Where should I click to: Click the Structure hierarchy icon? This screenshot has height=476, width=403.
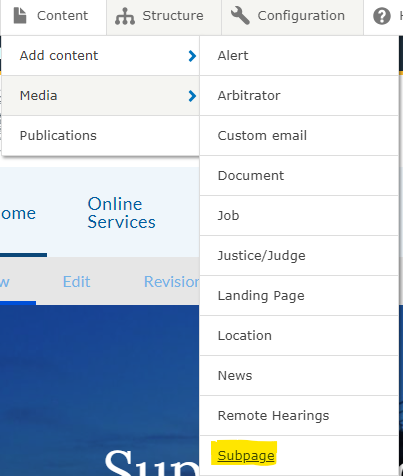click(125, 16)
